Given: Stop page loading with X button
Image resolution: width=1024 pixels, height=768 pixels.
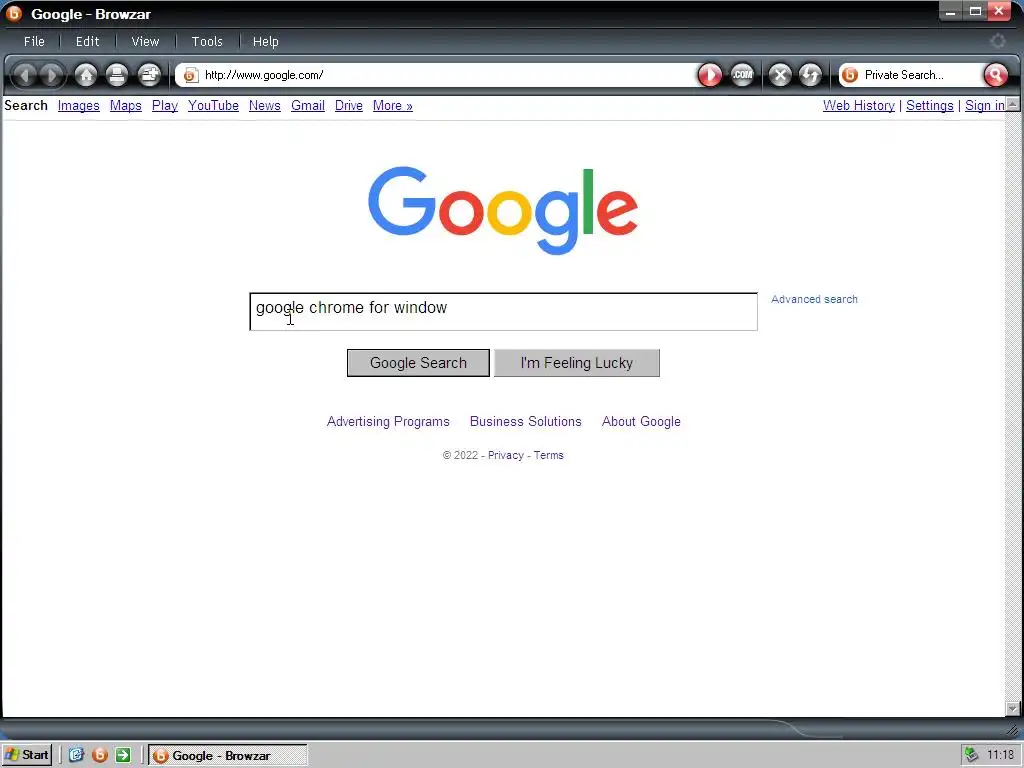Looking at the screenshot, I should [780, 75].
